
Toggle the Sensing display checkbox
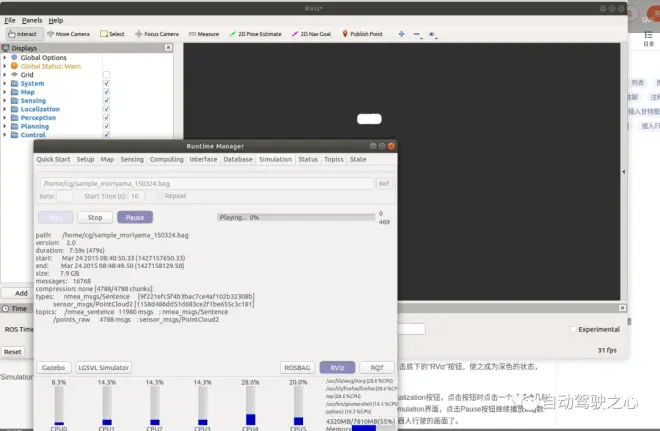106,100
